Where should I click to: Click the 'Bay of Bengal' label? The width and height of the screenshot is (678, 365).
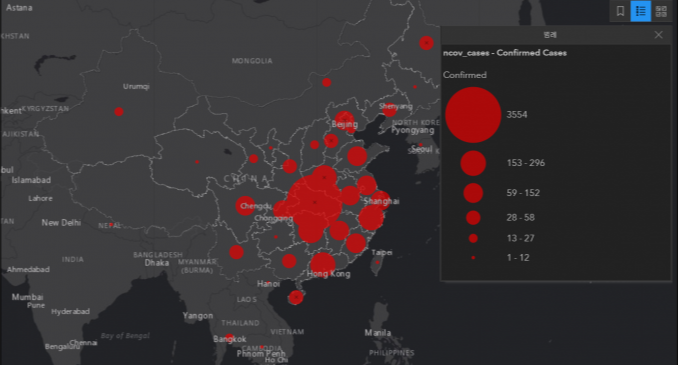125,336
